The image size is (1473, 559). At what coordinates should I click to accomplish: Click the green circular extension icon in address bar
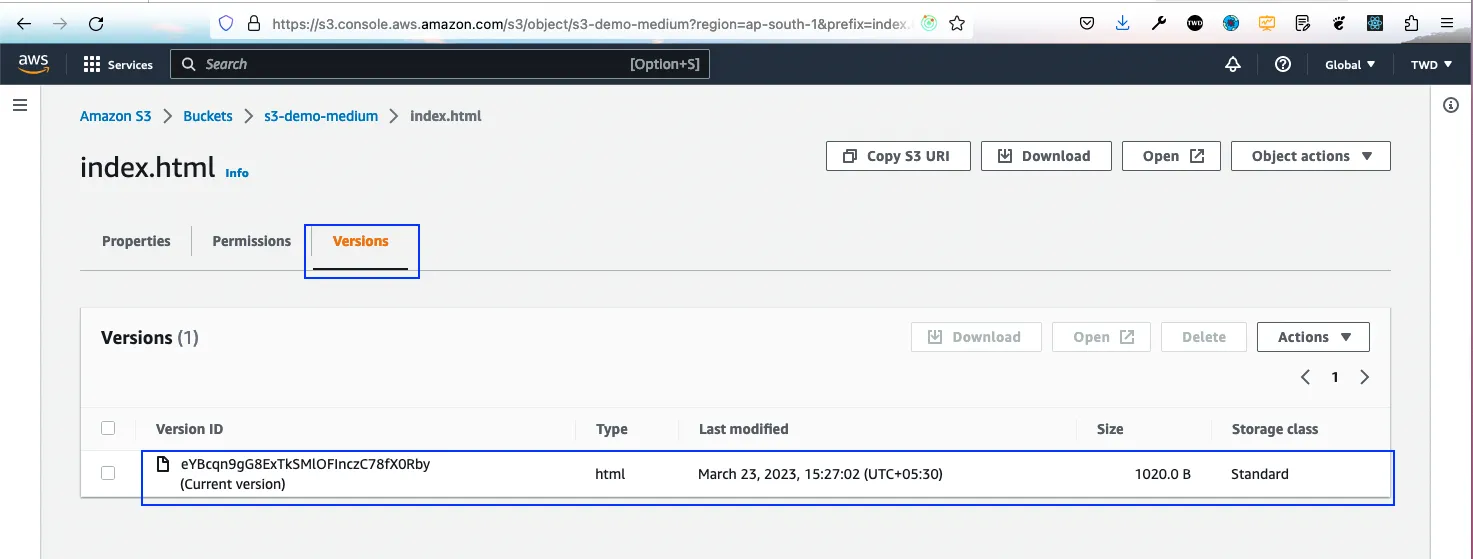[929, 23]
